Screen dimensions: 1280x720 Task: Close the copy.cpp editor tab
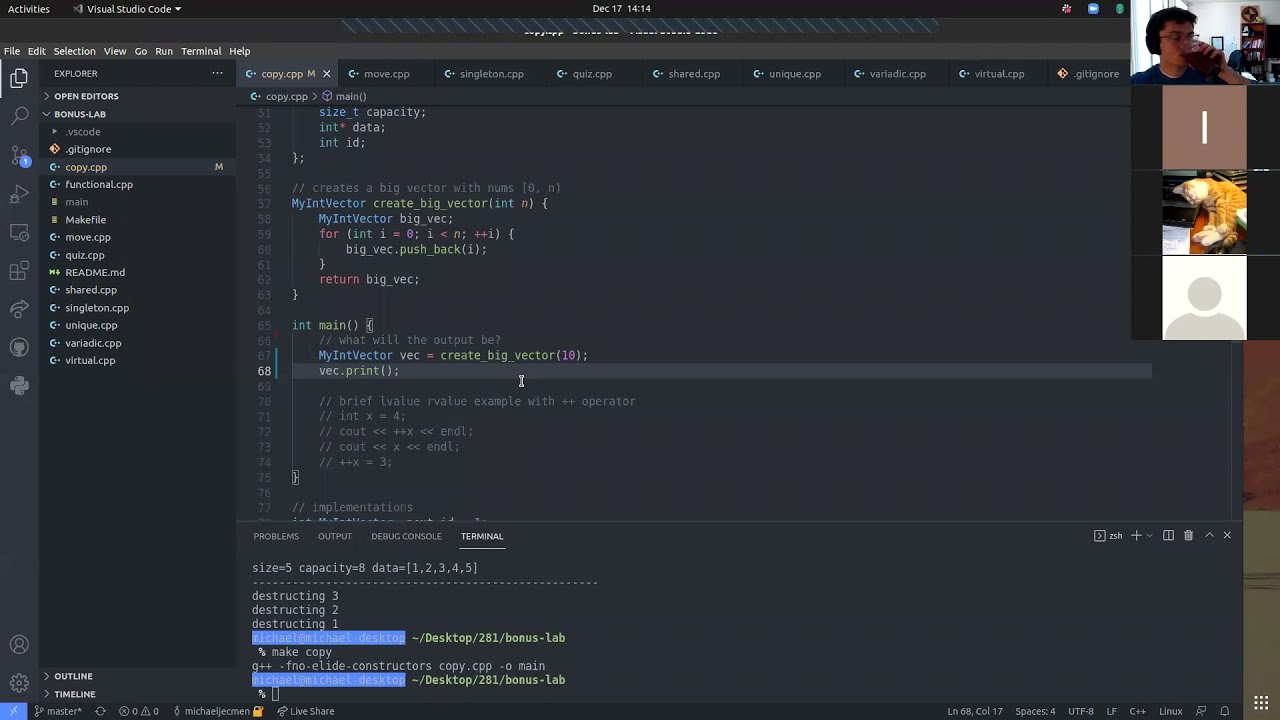(x=326, y=74)
